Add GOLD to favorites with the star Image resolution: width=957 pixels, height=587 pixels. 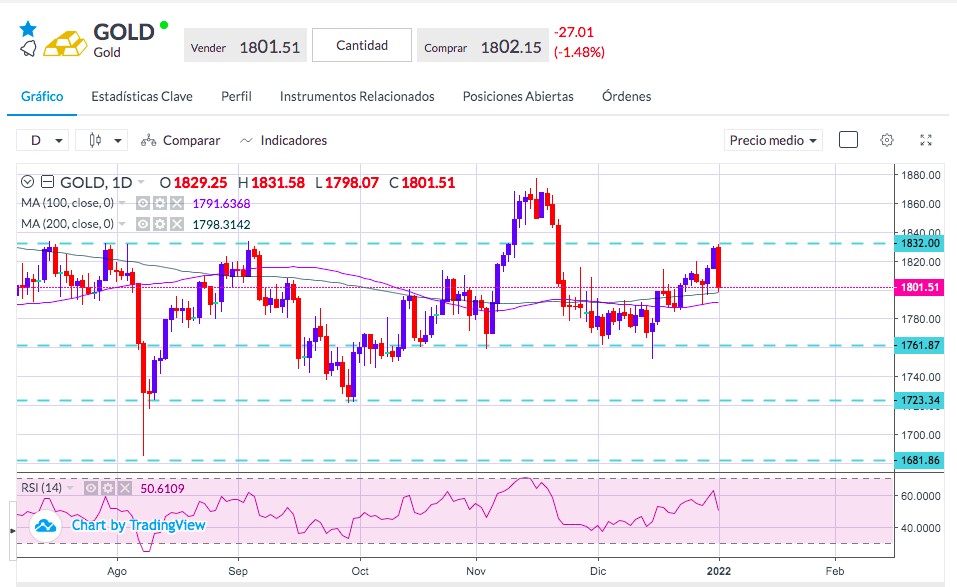pyautogui.click(x=28, y=29)
